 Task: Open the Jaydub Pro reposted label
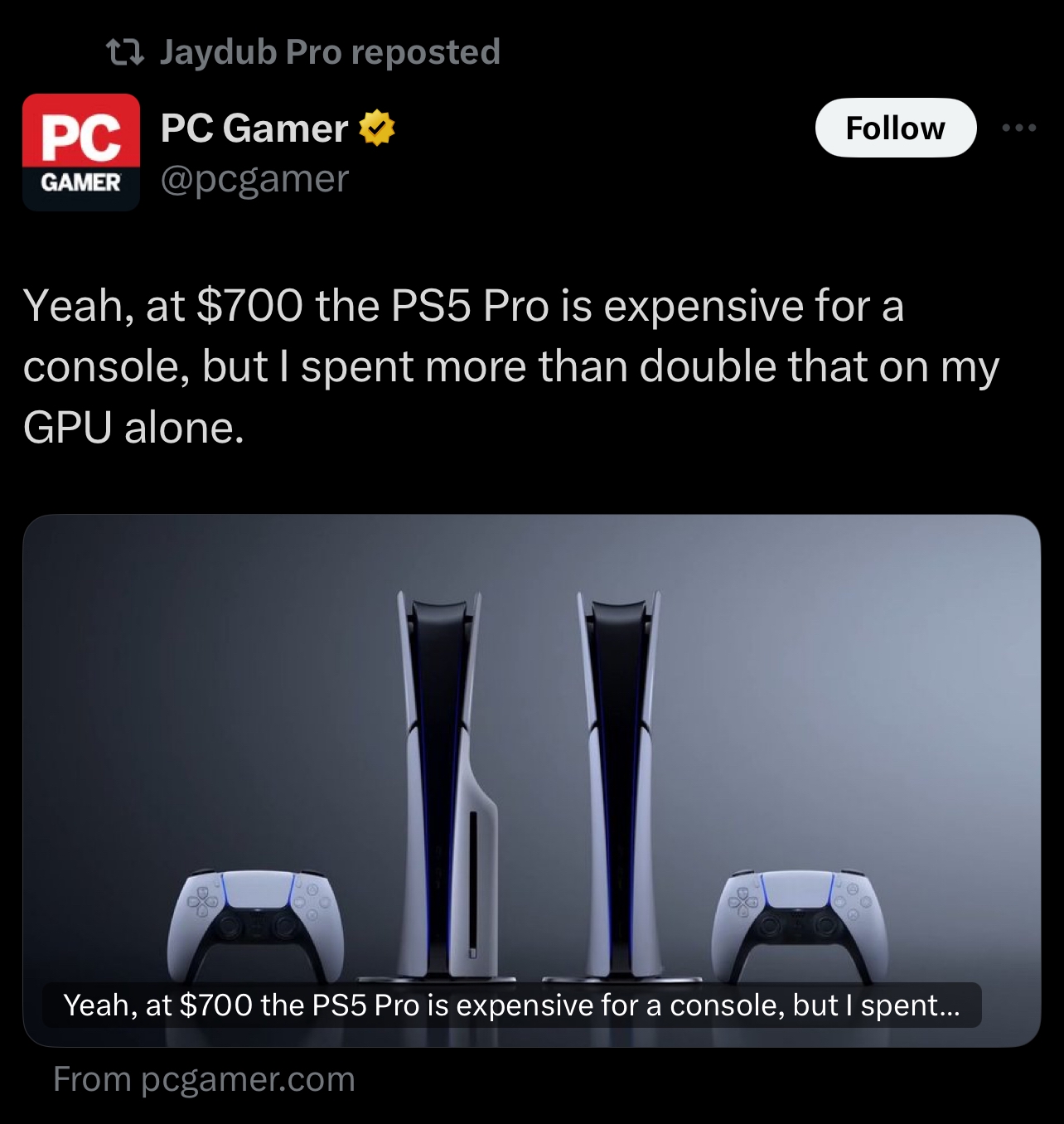click(x=330, y=52)
